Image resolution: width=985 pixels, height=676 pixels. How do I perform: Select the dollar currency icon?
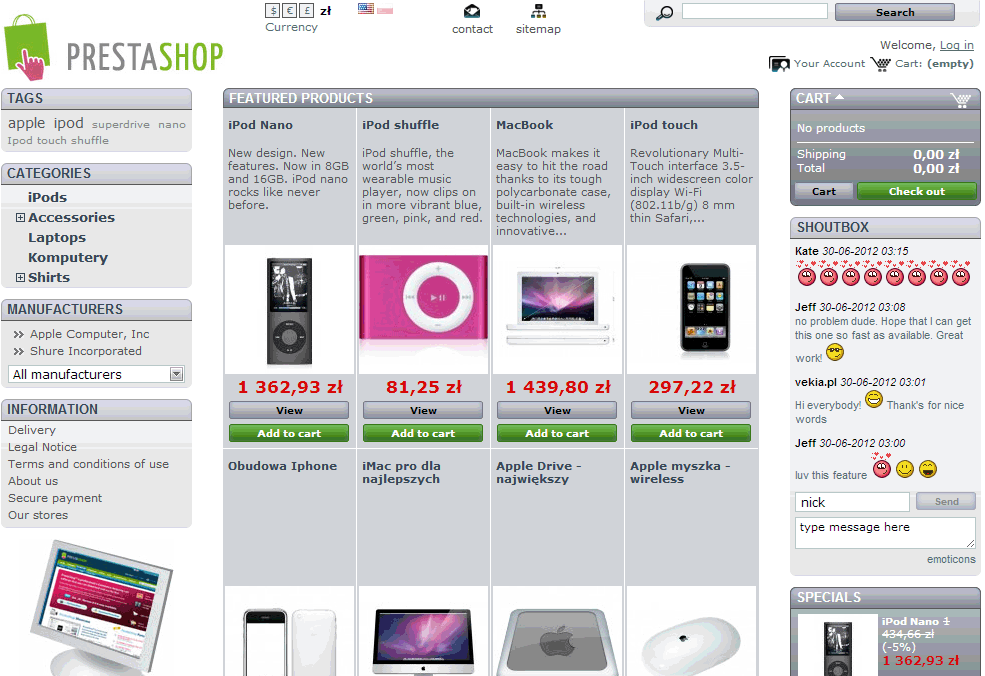(273, 11)
